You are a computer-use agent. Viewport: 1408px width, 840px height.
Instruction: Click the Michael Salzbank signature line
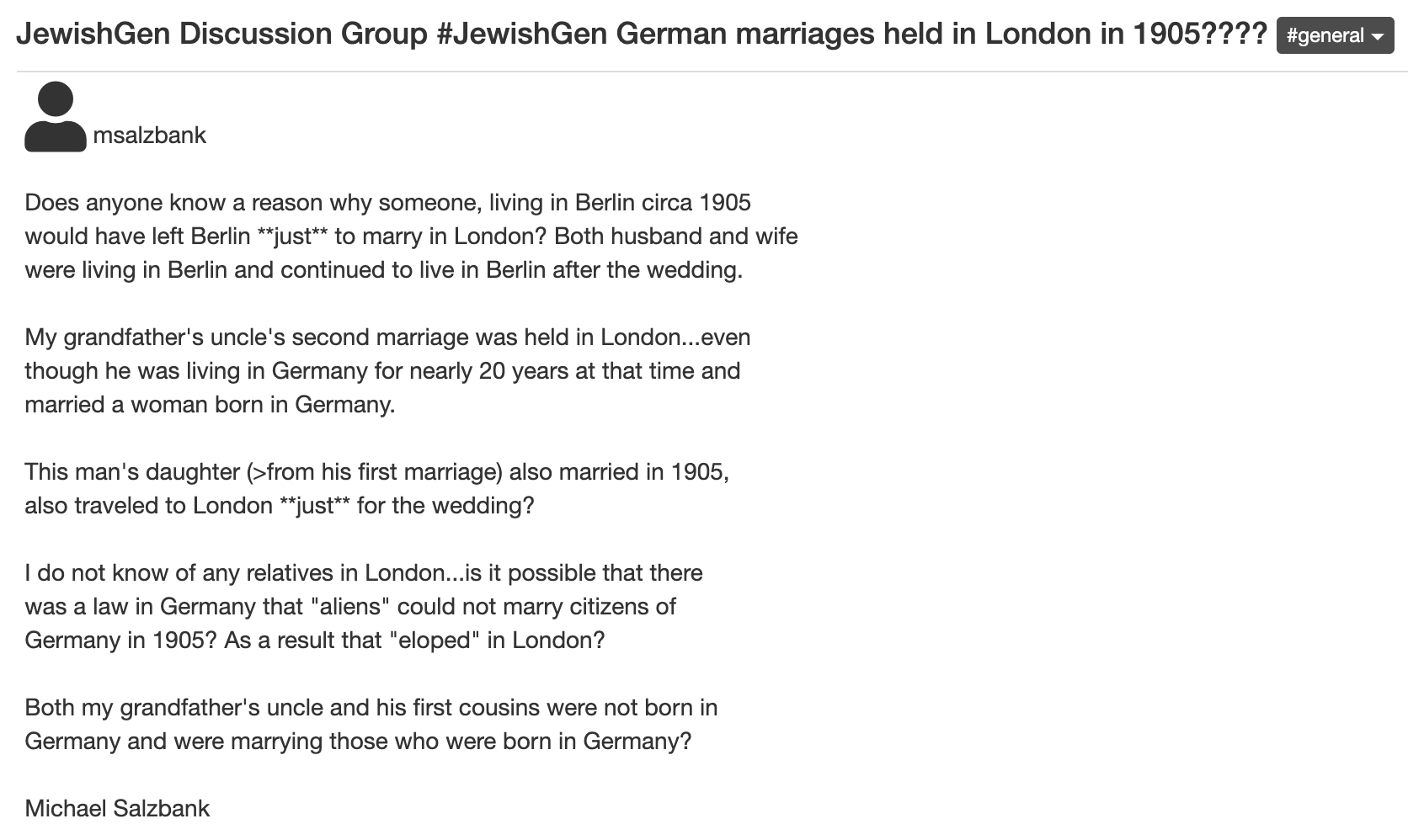coord(117,809)
